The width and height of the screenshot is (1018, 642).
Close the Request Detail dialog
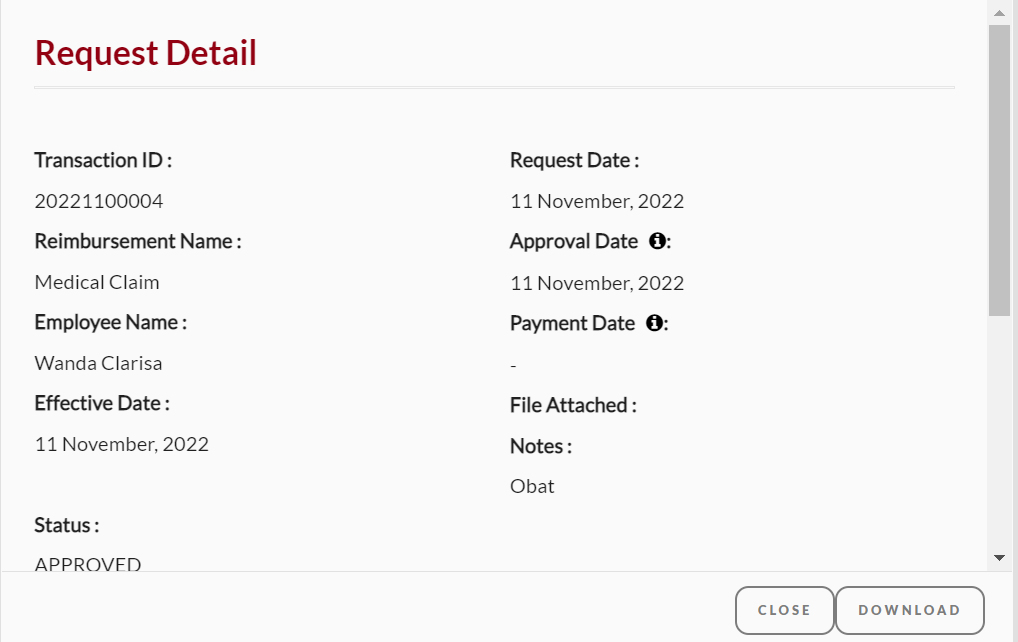[784, 610]
